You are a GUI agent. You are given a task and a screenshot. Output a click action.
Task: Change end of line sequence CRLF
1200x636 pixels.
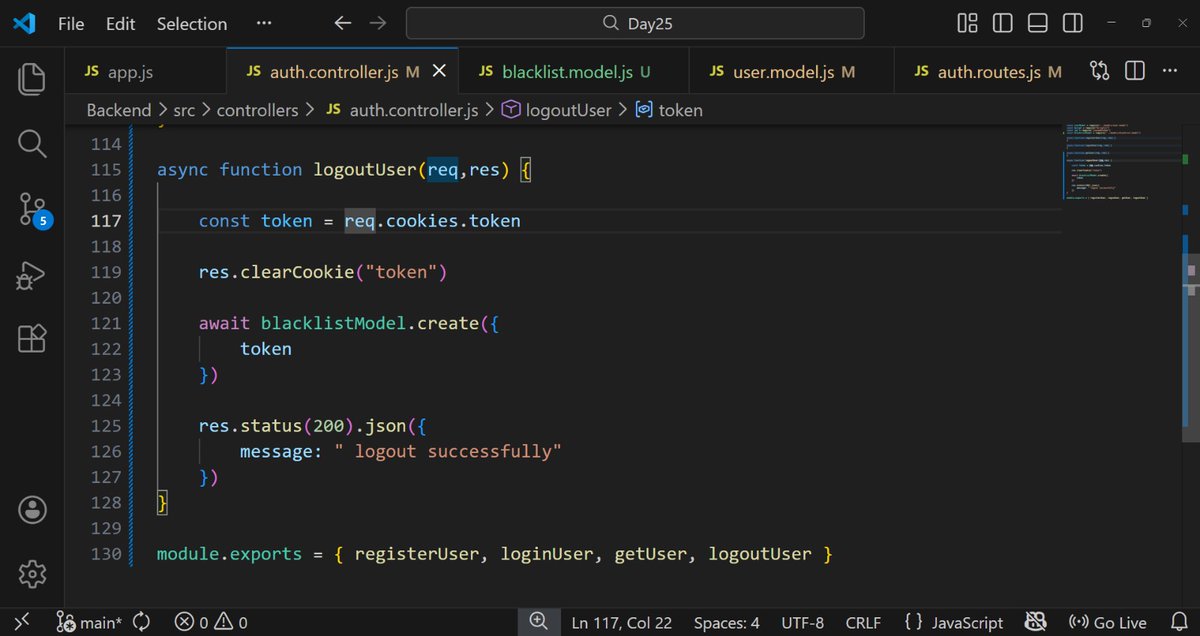863,622
